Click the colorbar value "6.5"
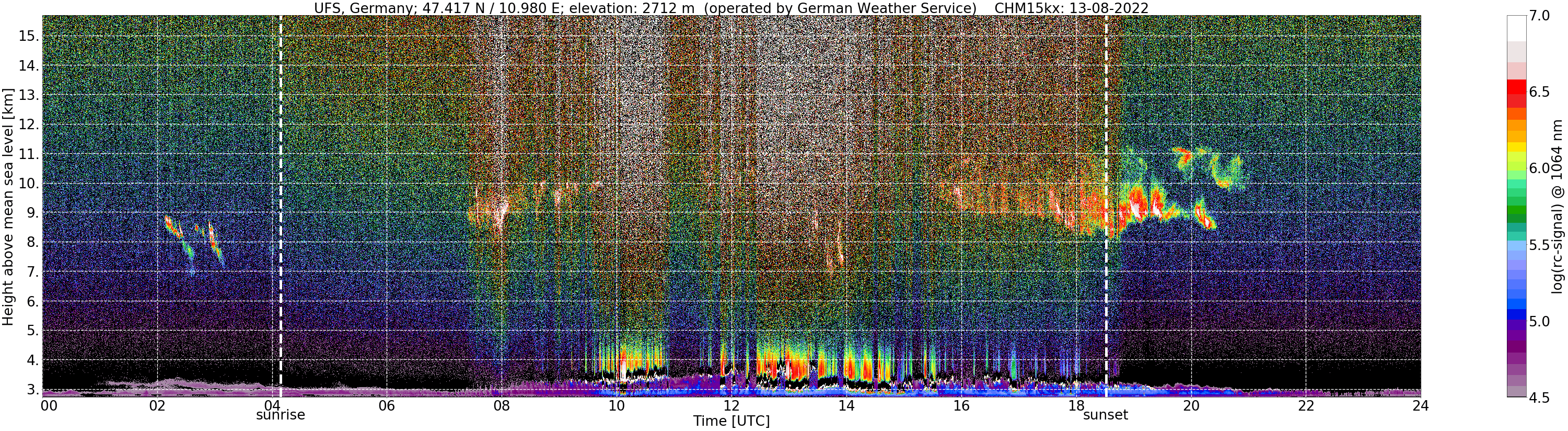The width and height of the screenshot is (1568, 431). coord(1539,93)
